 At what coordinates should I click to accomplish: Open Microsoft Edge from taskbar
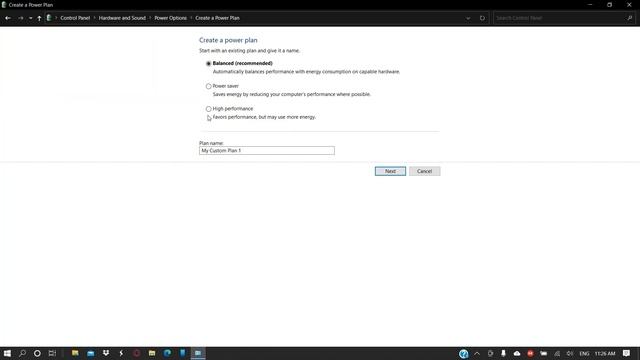(167, 353)
